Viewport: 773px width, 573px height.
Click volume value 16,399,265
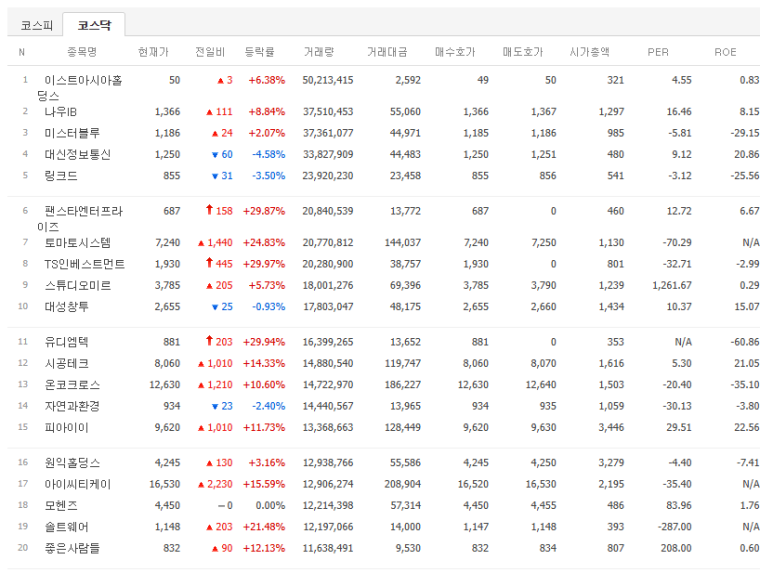(328, 342)
